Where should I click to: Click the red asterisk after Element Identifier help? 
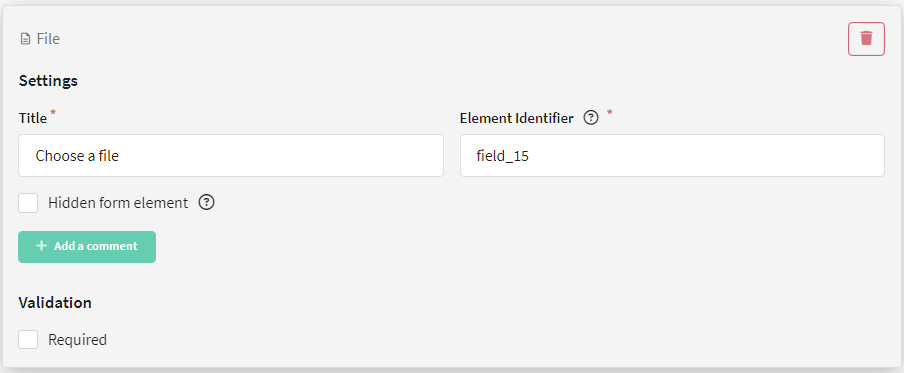[609, 112]
